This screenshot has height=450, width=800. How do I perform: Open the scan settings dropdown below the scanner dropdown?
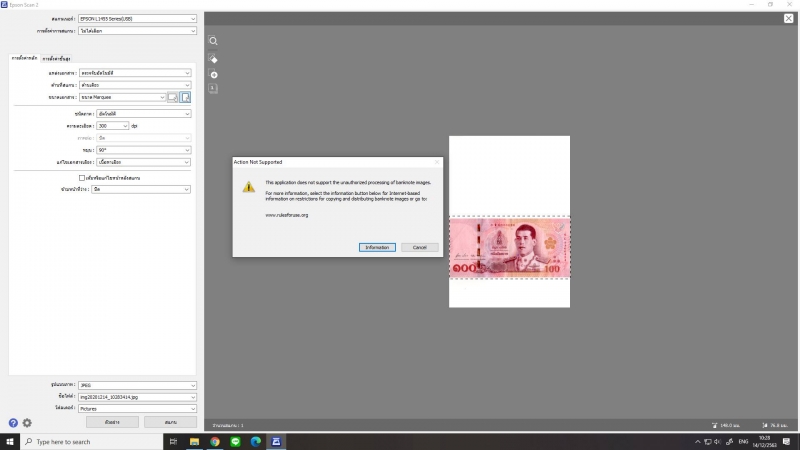(137, 31)
